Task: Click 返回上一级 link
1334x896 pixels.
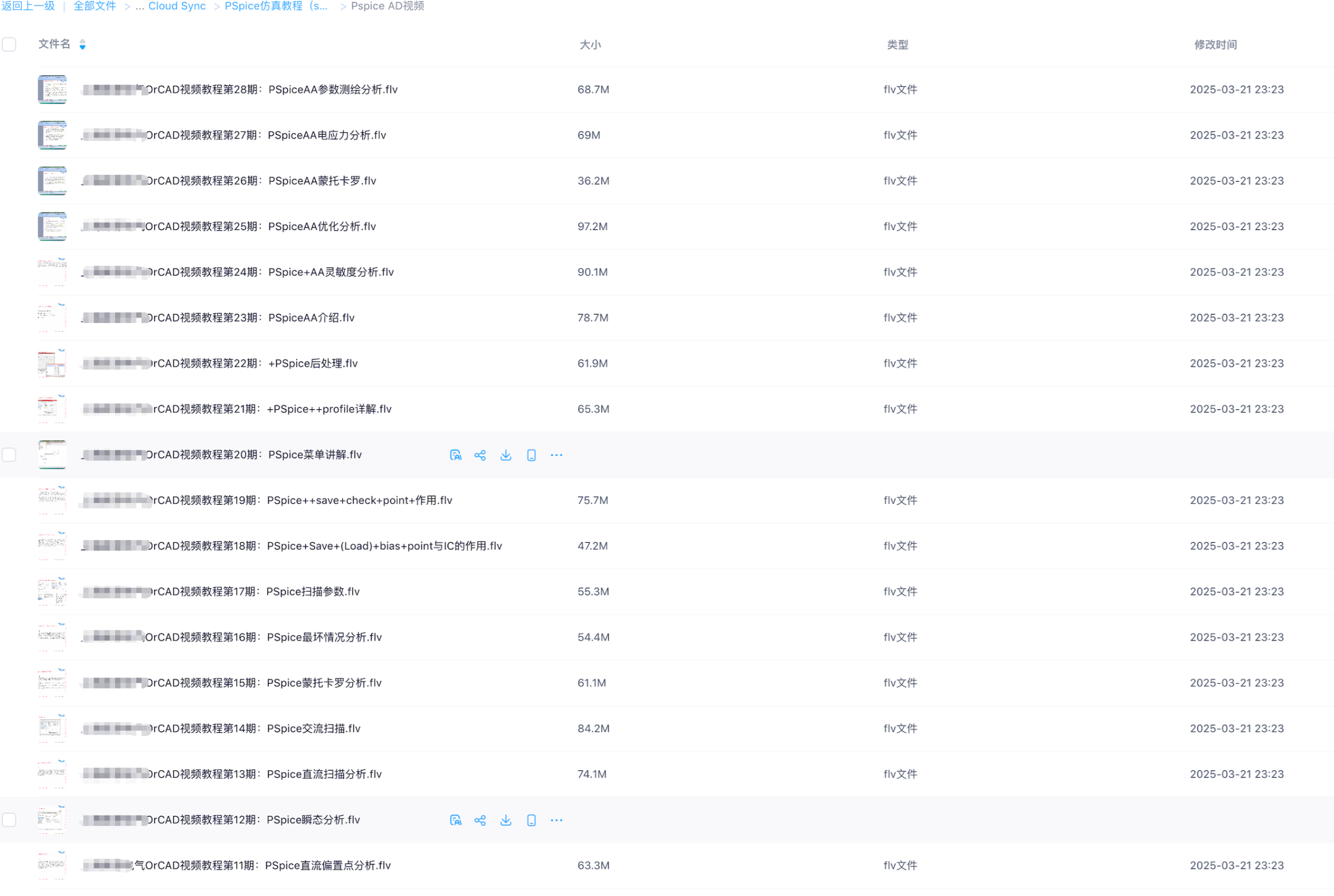Action: pos(28,6)
